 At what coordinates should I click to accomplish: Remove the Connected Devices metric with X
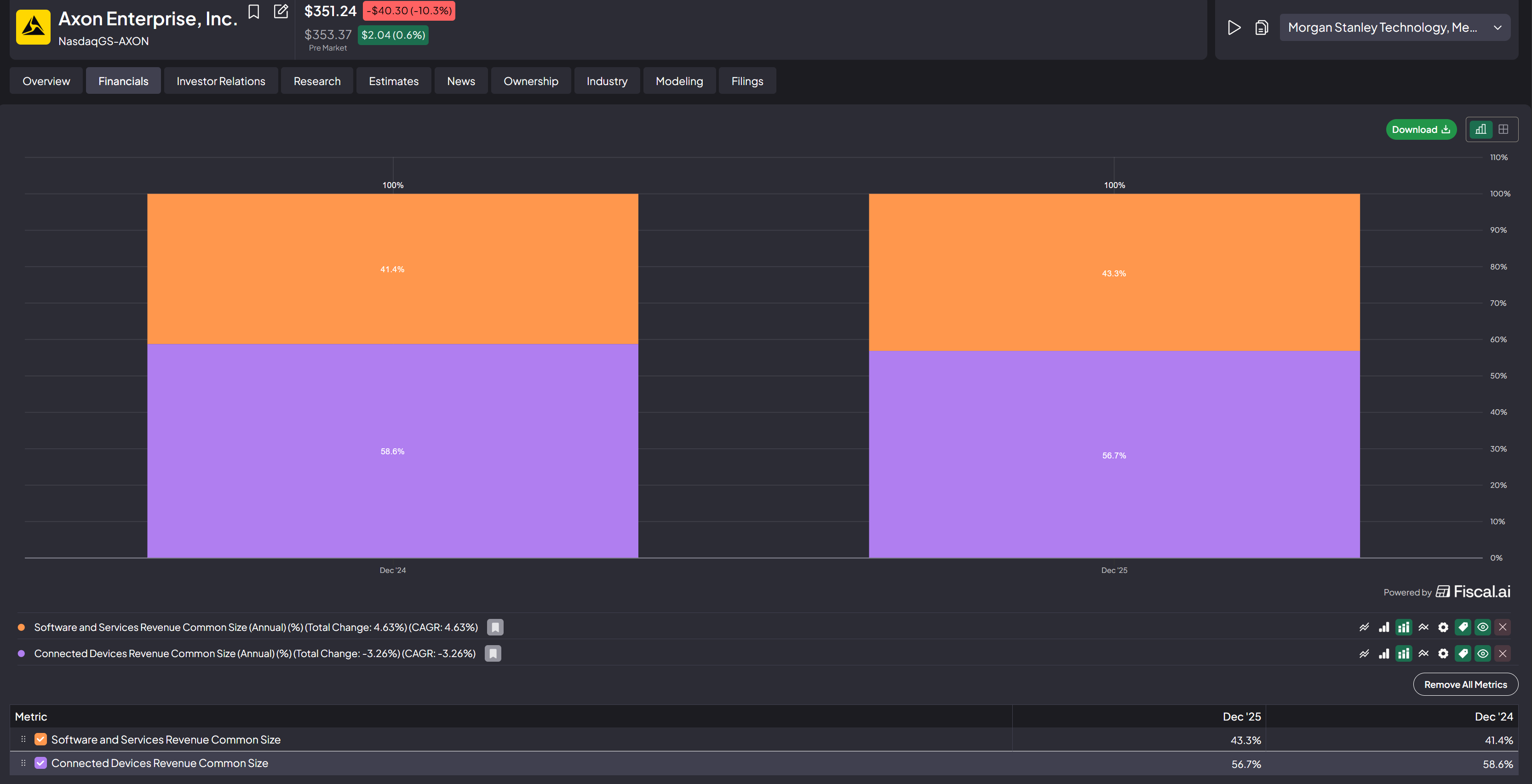tap(1502, 654)
